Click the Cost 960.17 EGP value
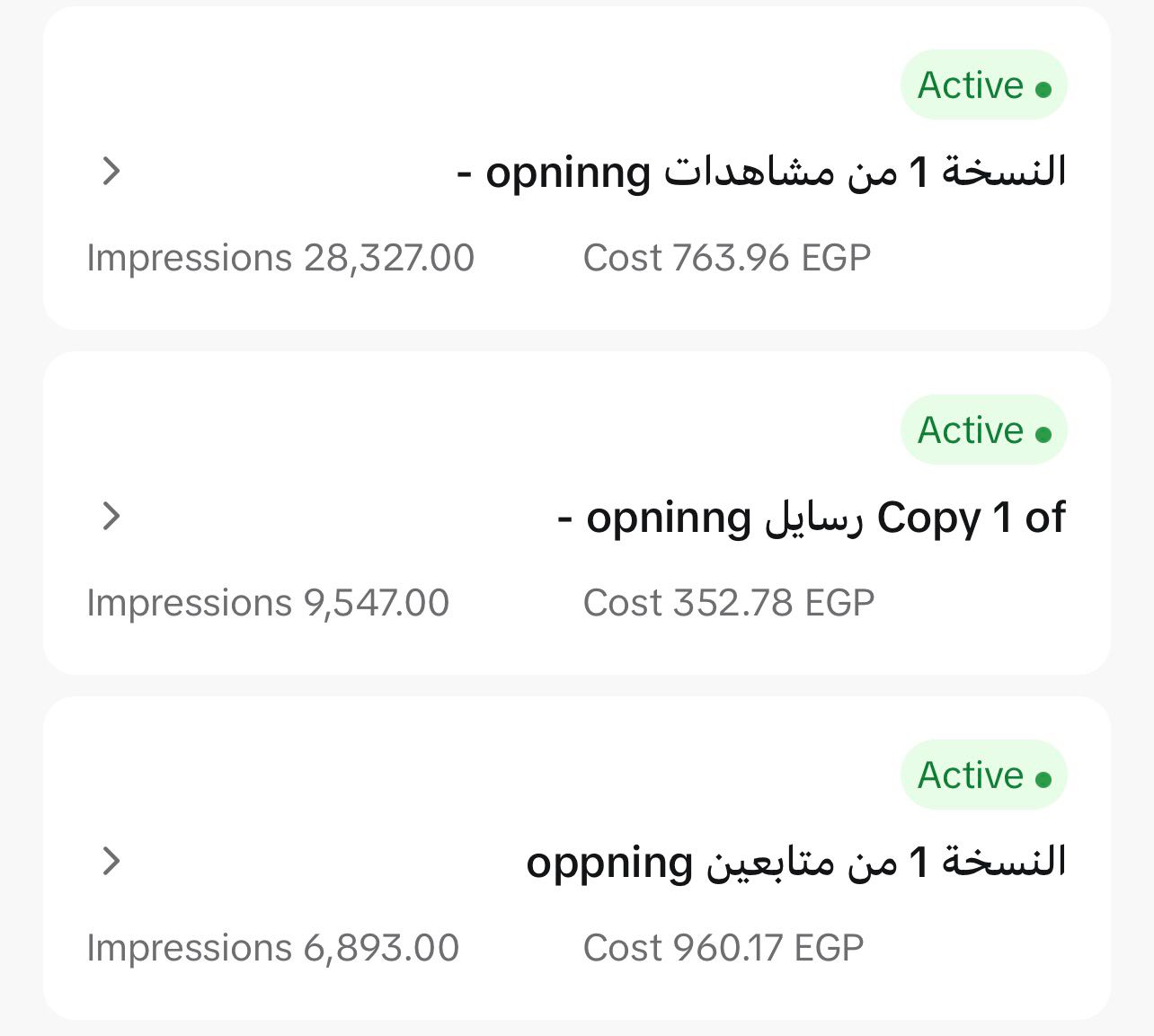The image size is (1154, 1036). pos(723,948)
